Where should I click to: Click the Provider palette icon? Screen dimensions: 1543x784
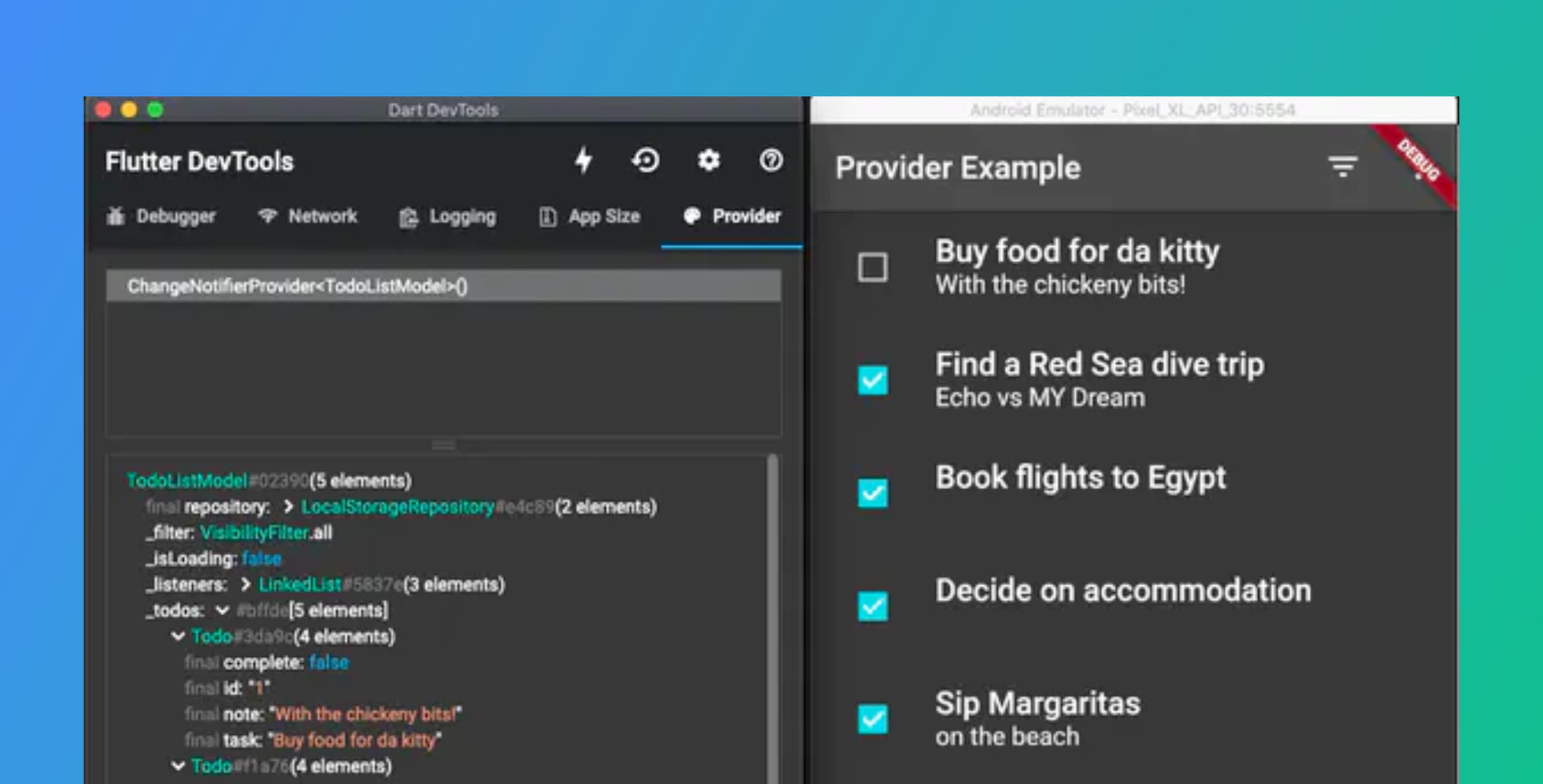[692, 216]
